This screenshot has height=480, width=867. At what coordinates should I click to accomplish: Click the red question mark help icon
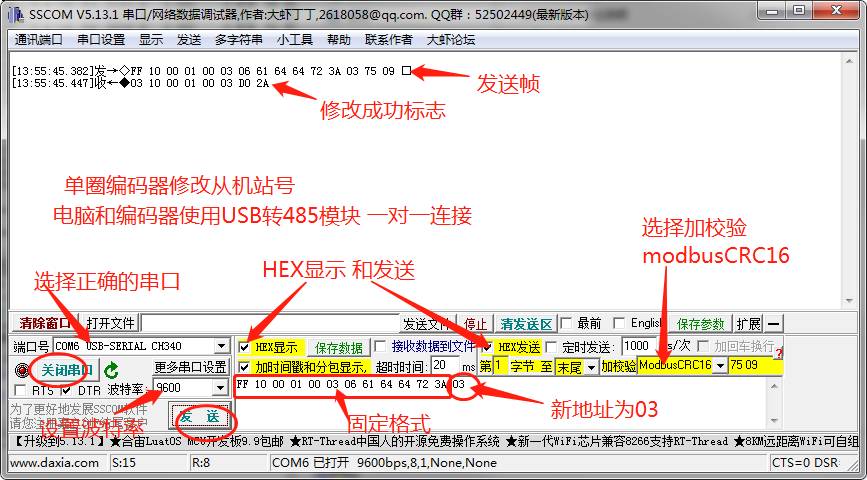coord(779,353)
